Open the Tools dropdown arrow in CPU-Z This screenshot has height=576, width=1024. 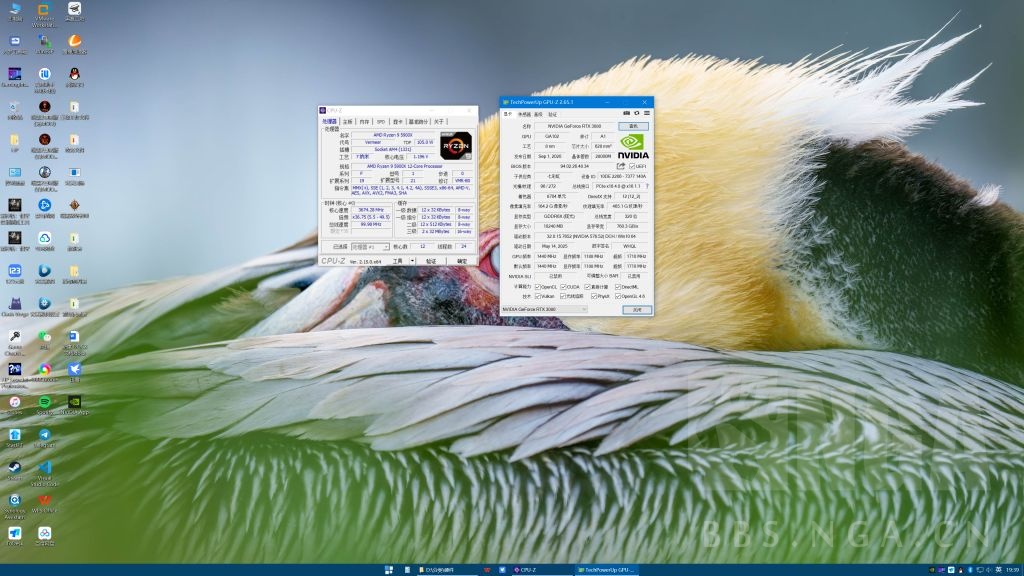click(410, 259)
